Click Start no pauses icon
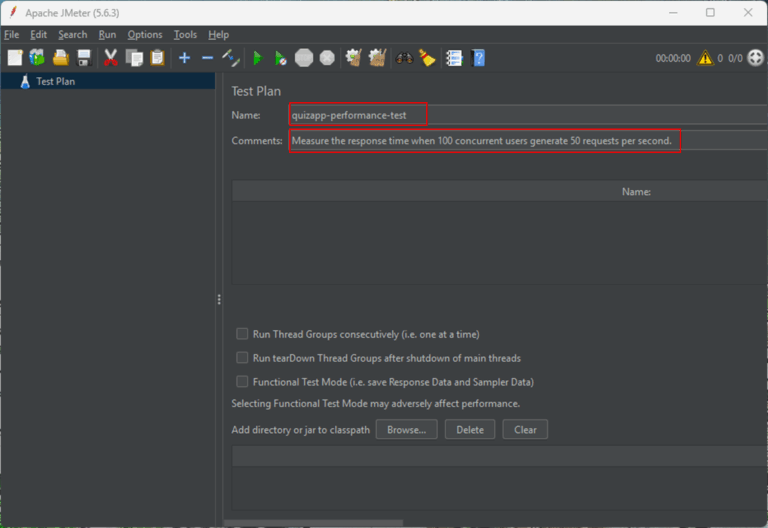This screenshot has width=768, height=528. click(x=281, y=58)
